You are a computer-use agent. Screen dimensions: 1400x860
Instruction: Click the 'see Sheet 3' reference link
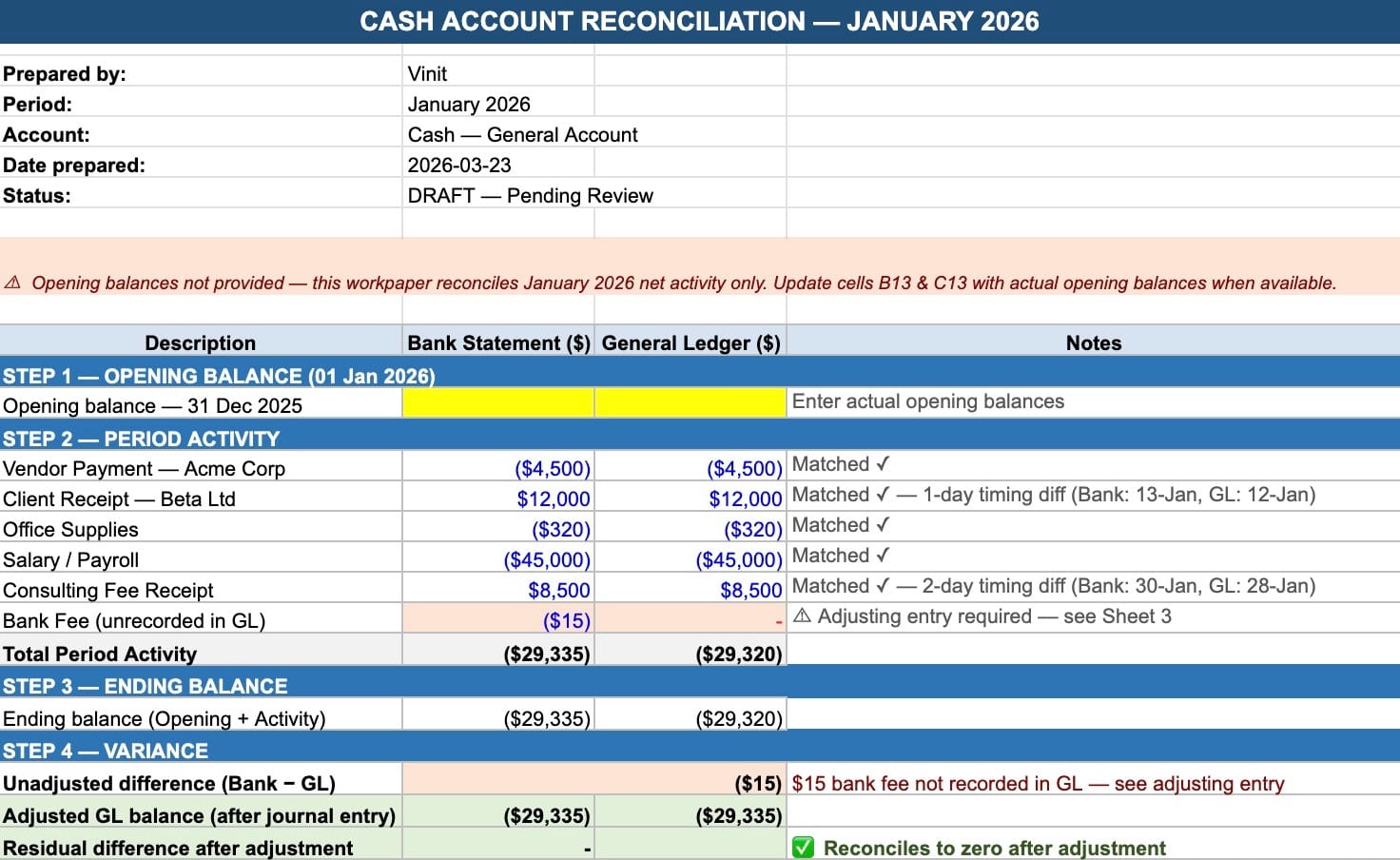tap(1118, 616)
